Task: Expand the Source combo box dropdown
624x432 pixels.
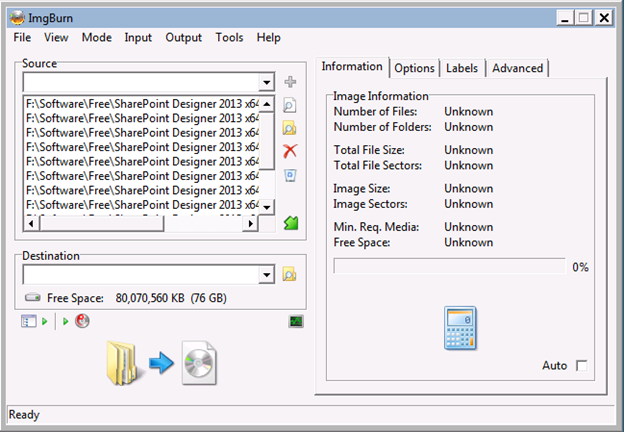Action: pyautogui.click(x=266, y=82)
